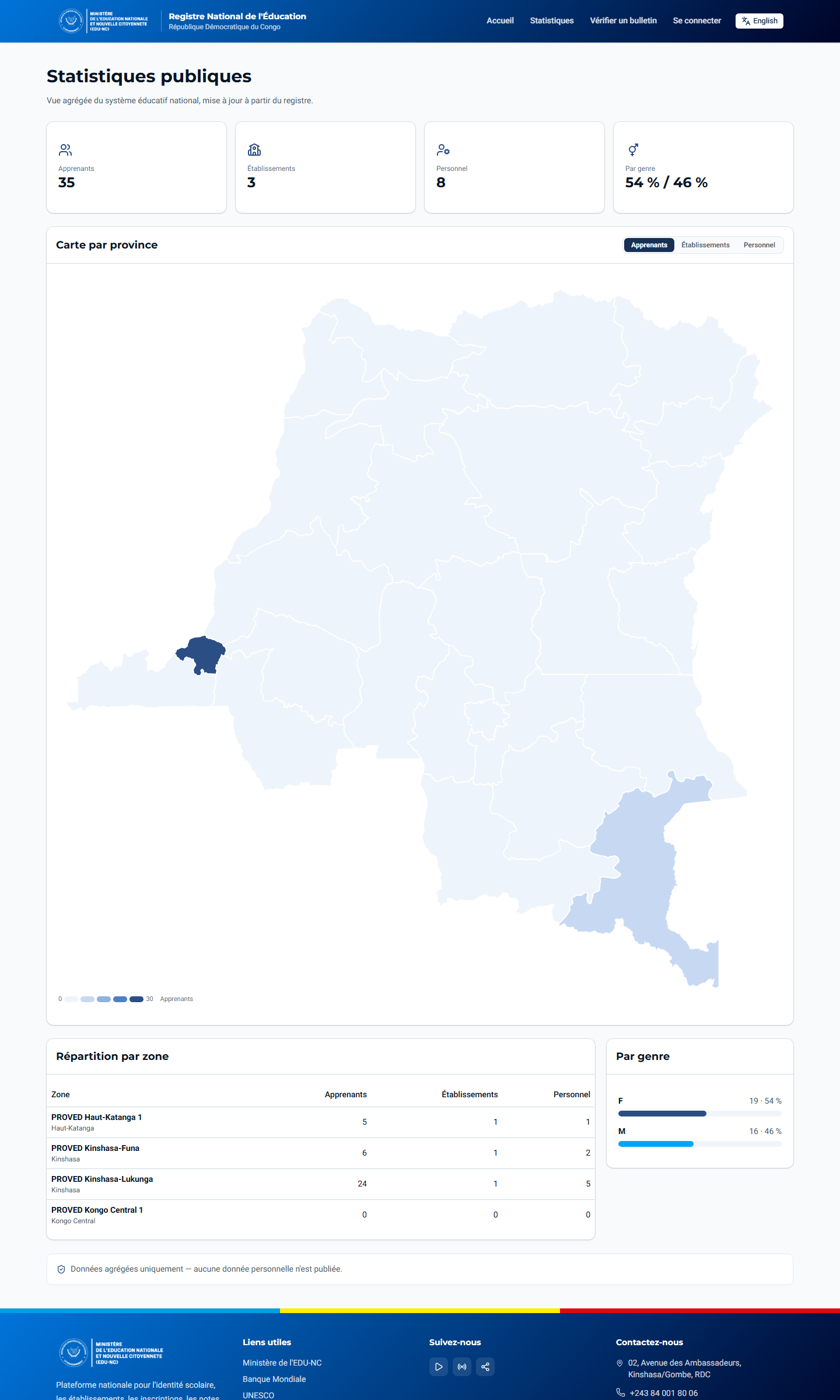Open the footer video play icon
This screenshot has height=1400, width=840.
pyautogui.click(x=439, y=1367)
